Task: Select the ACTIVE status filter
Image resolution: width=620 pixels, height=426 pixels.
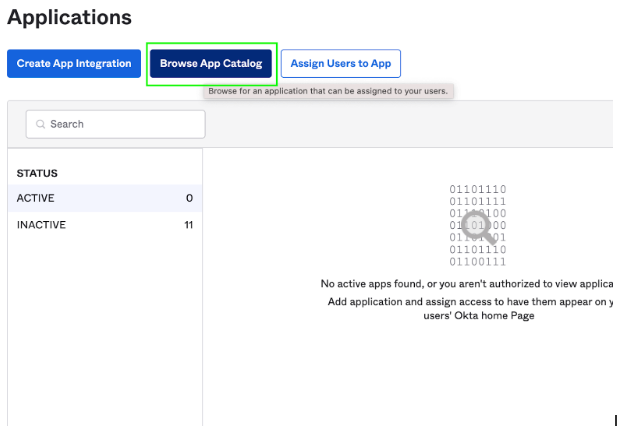Action: click(36, 198)
